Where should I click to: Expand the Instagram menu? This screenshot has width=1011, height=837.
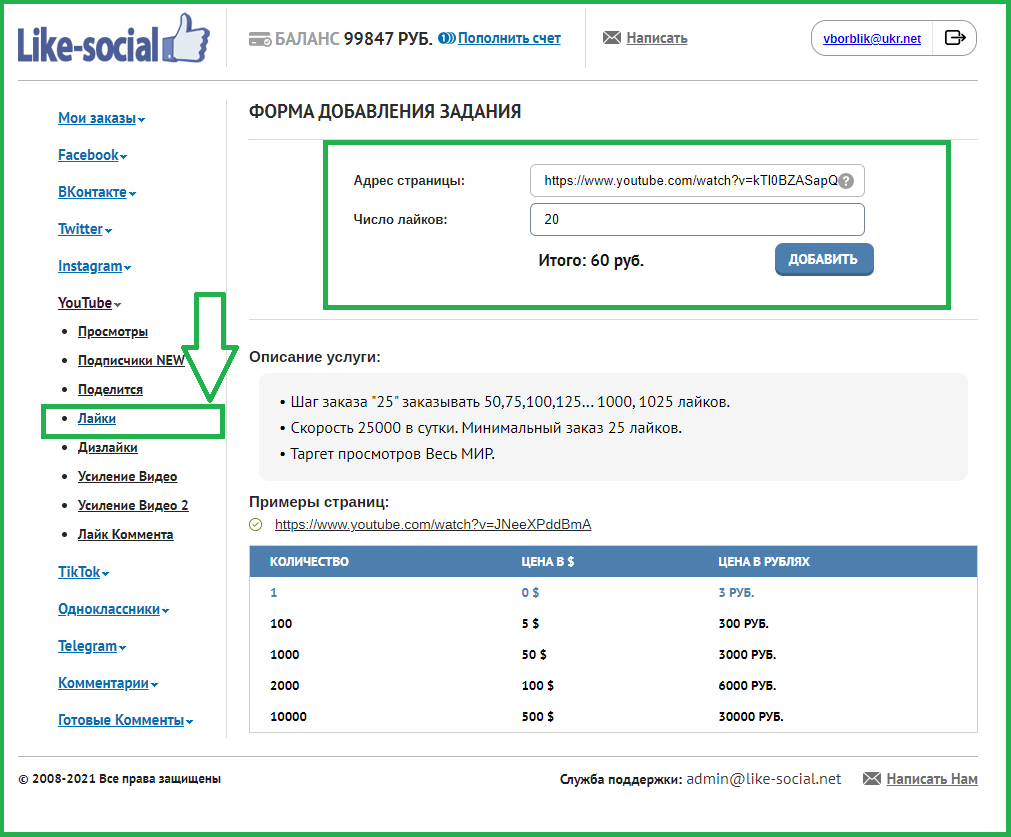point(94,266)
